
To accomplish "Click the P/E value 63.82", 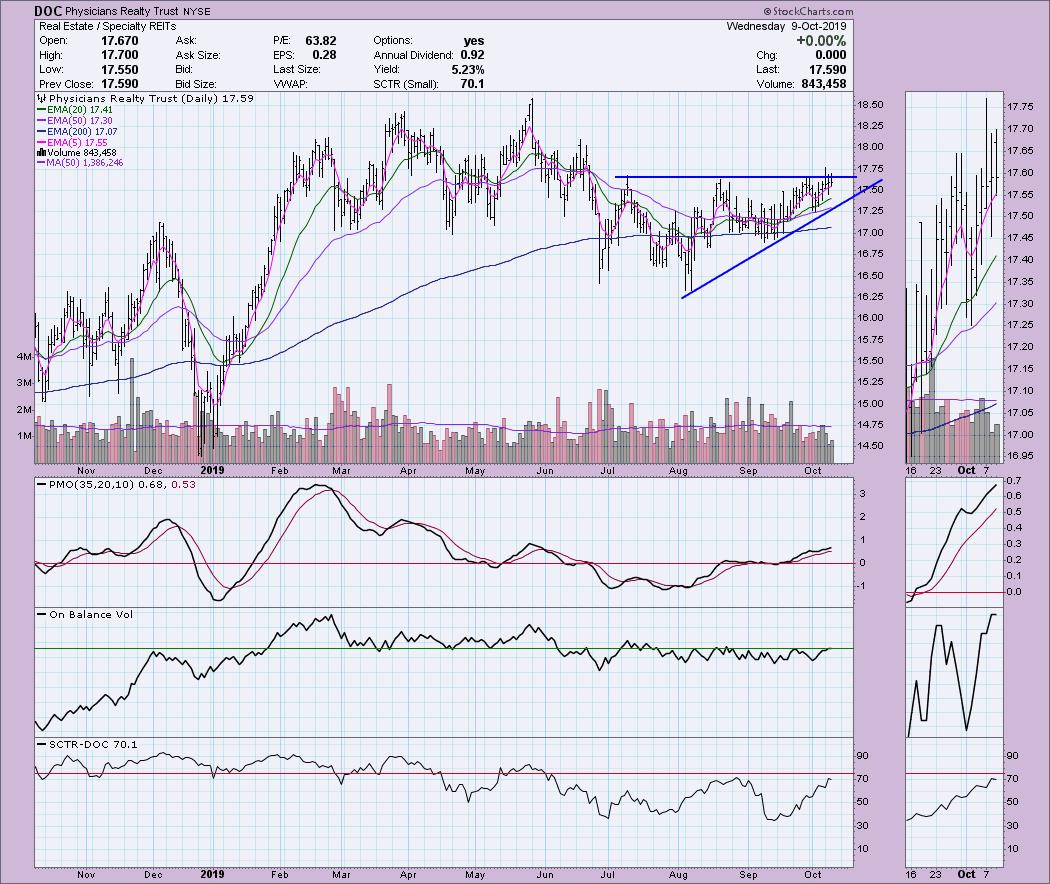I will pyautogui.click(x=321, y=41).
